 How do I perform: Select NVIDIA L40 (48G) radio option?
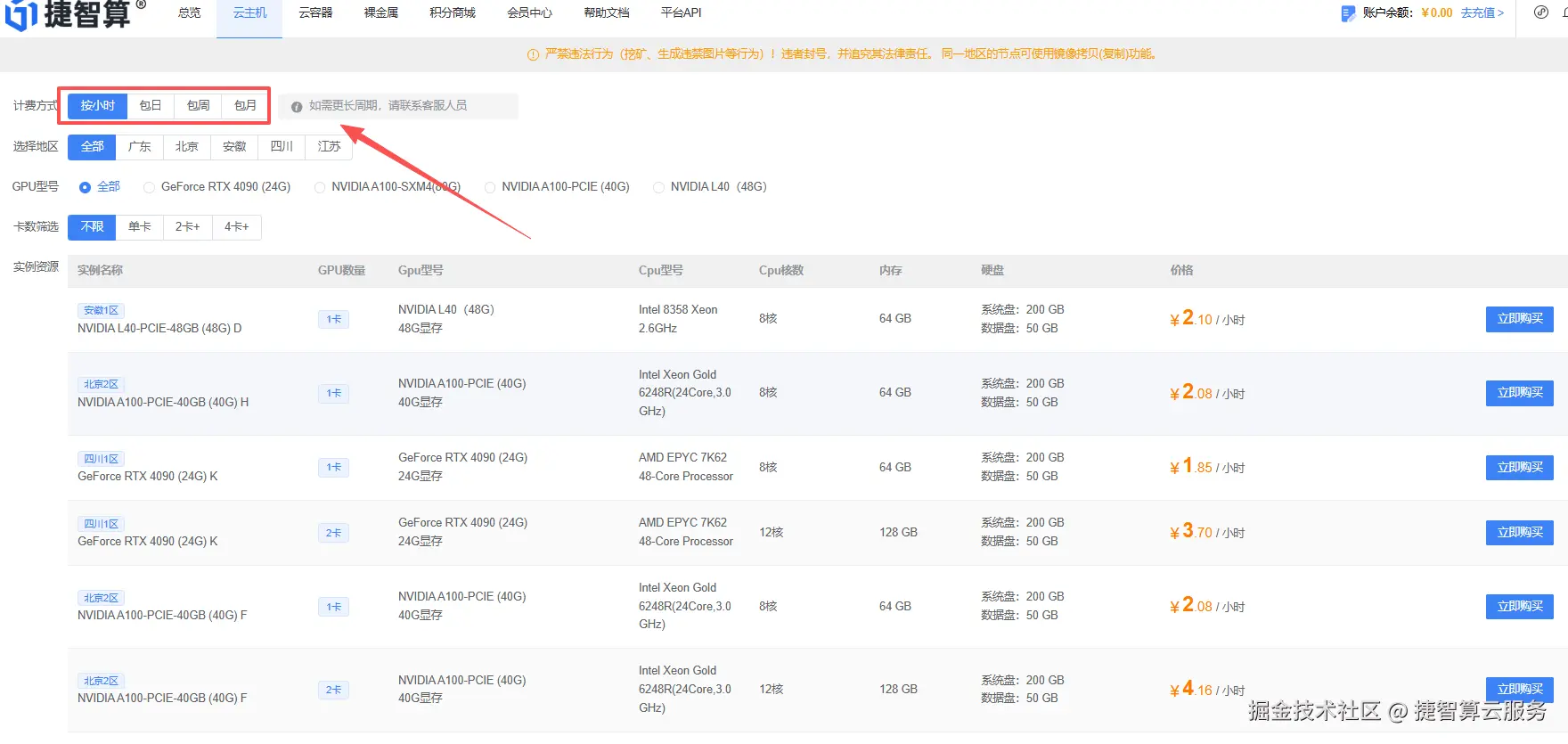coord(658,187)
